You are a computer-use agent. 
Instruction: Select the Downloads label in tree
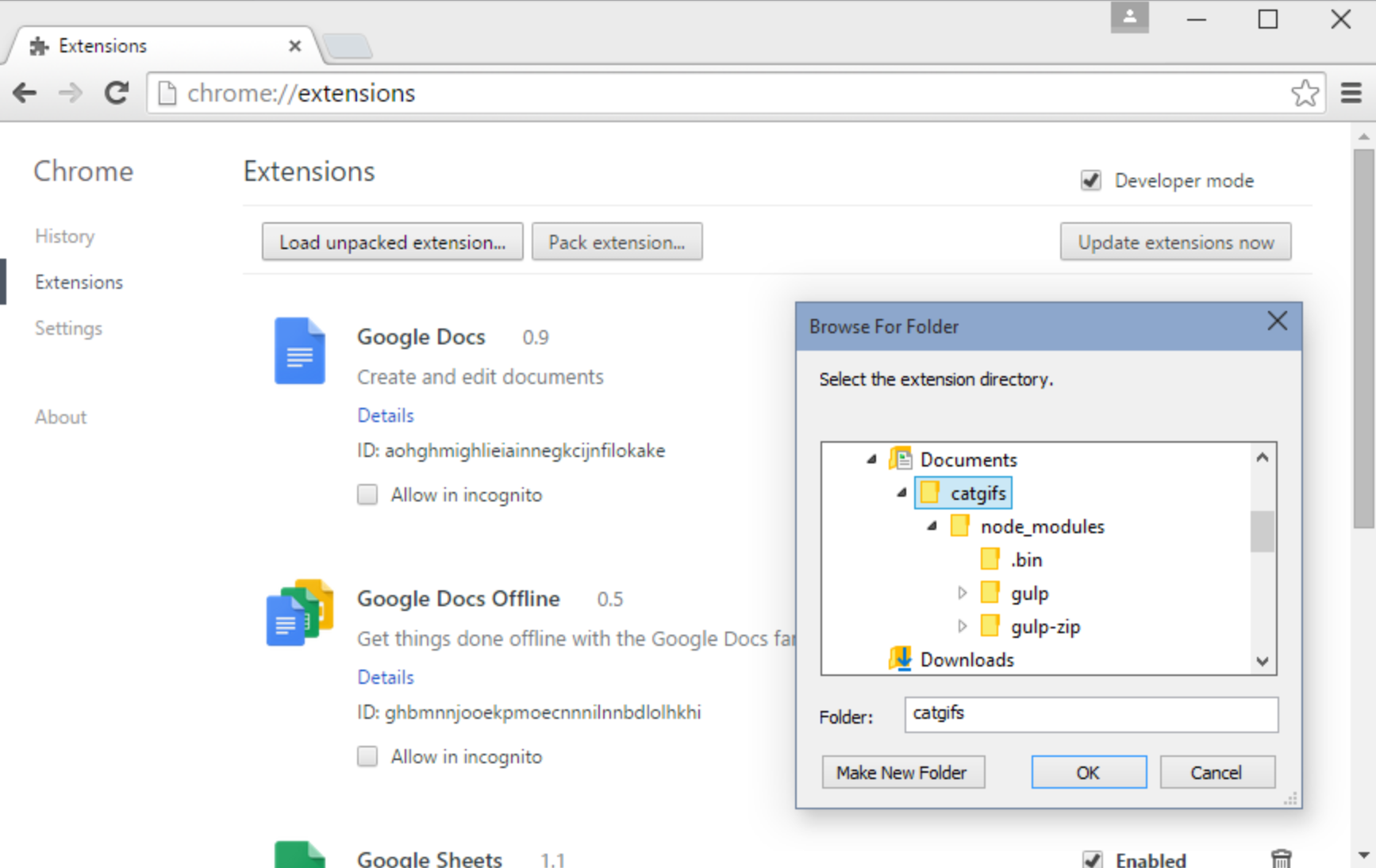coord(967,660)
